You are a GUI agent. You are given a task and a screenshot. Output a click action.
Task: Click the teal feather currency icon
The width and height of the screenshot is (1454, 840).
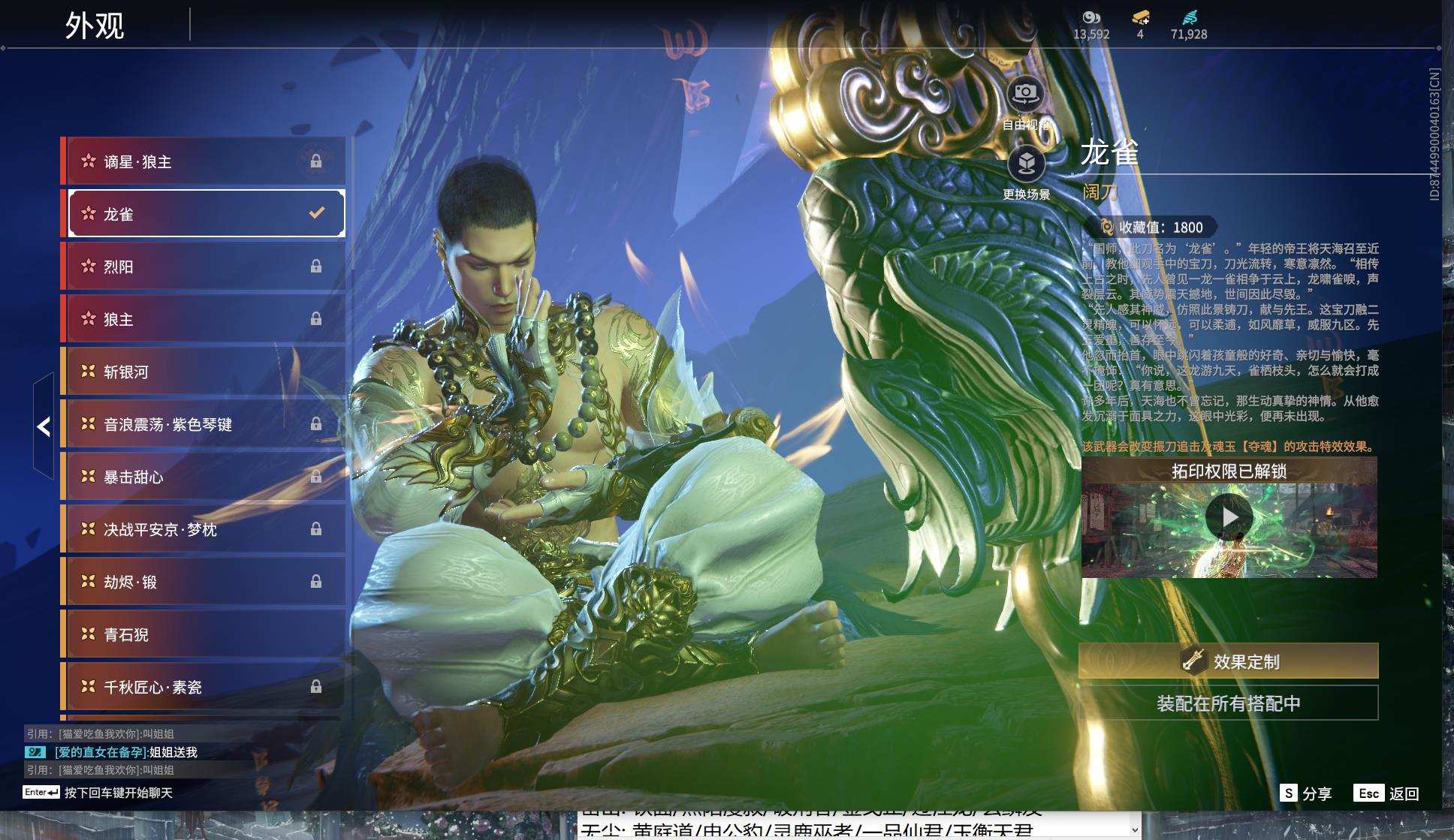pyautogui.click(x=1189, y=17)
